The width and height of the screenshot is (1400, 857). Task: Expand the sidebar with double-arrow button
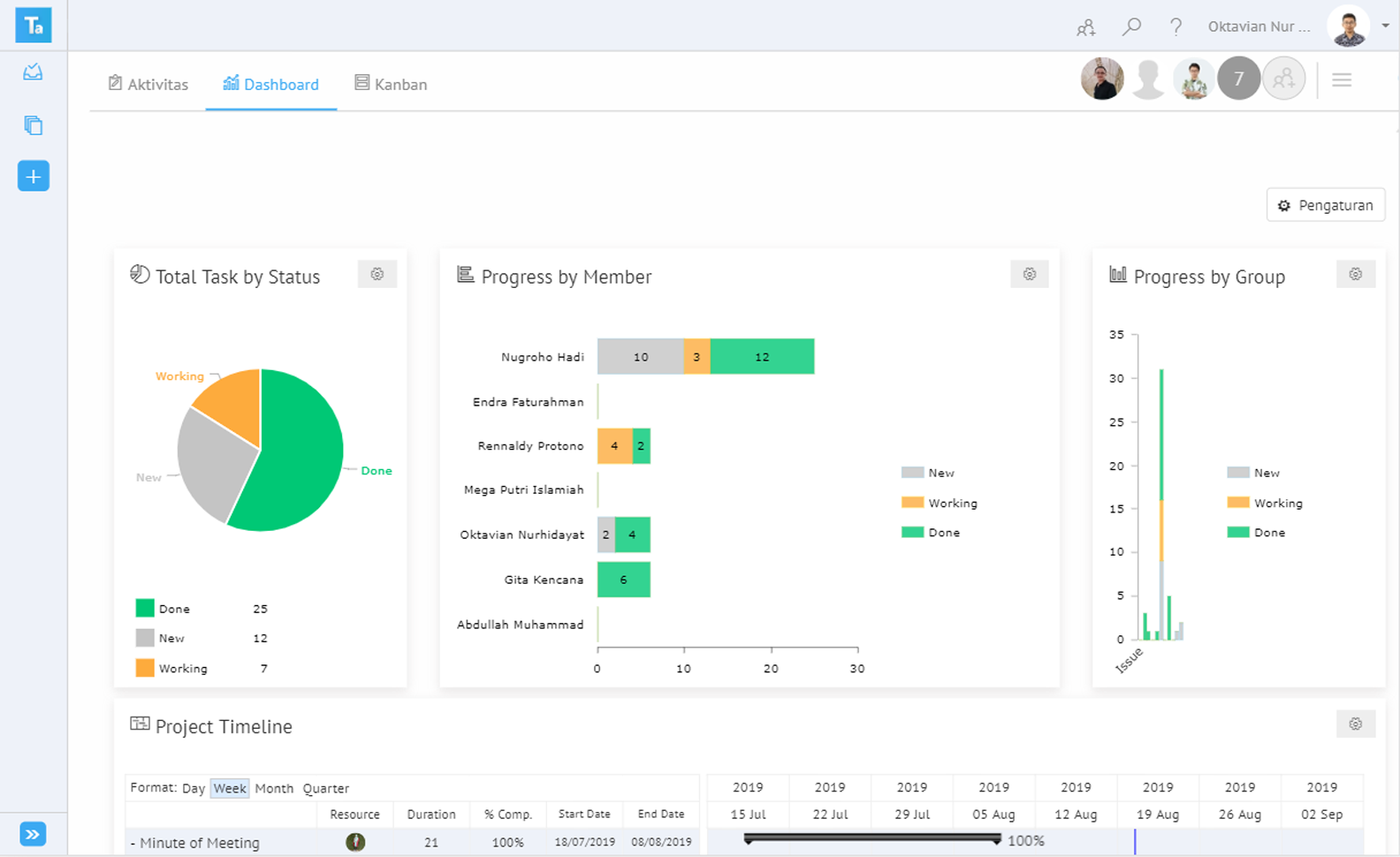coord(33,834)
